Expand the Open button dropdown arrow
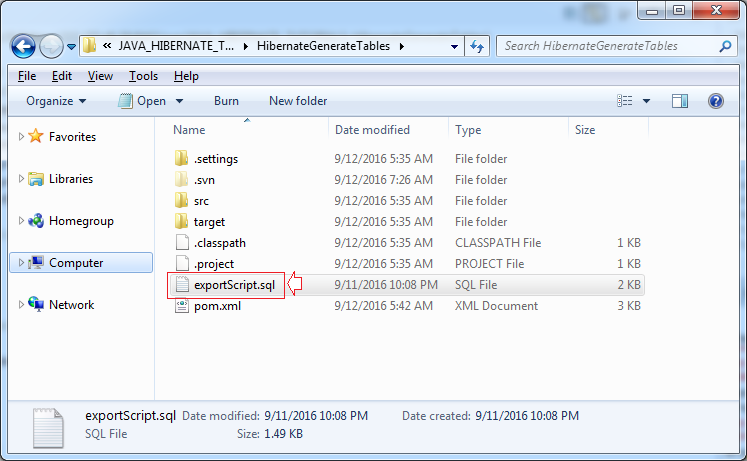 point(179,101)
